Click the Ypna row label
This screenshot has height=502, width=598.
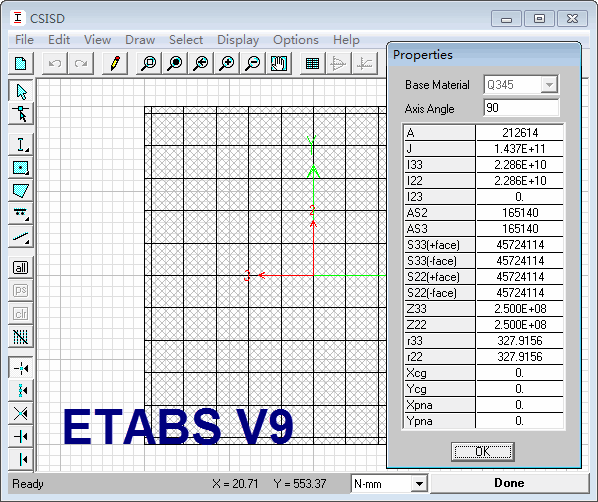click(x=439, y=421)
